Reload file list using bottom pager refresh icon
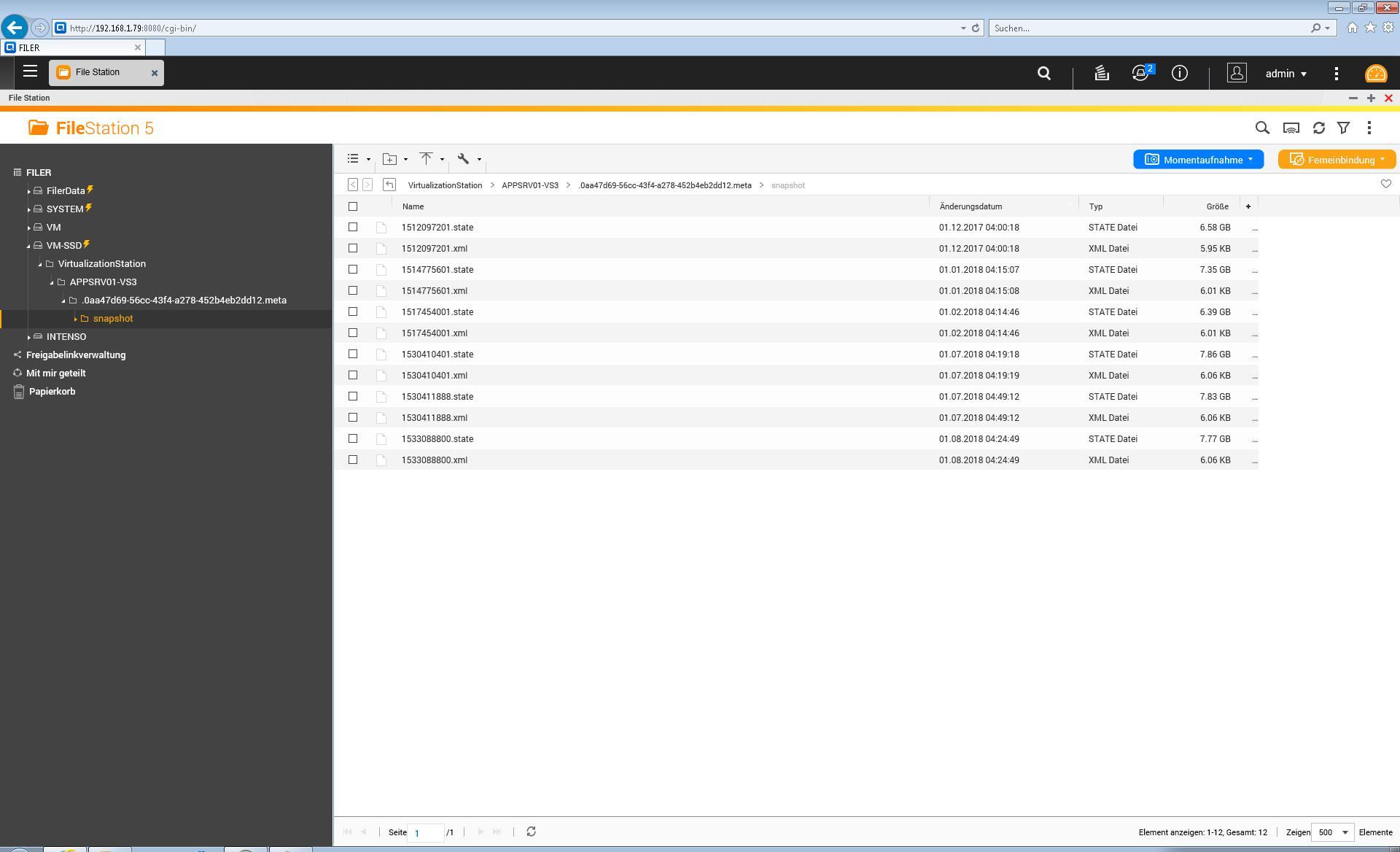1400x852 pixels. 531,832
